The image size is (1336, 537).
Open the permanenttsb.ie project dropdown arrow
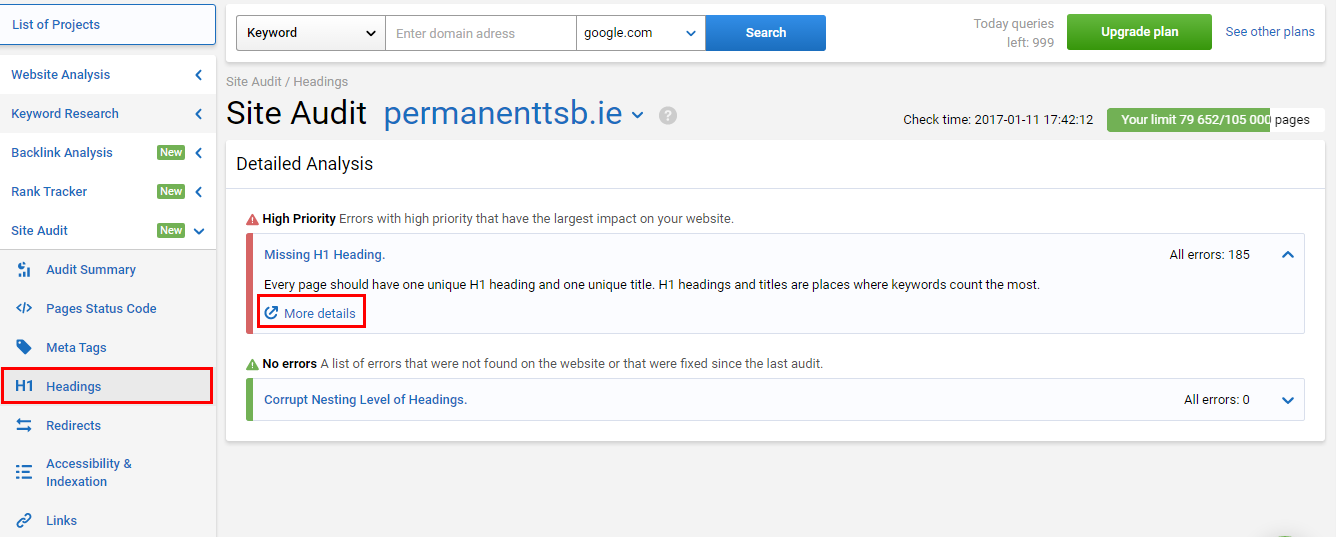click(638, 115)
